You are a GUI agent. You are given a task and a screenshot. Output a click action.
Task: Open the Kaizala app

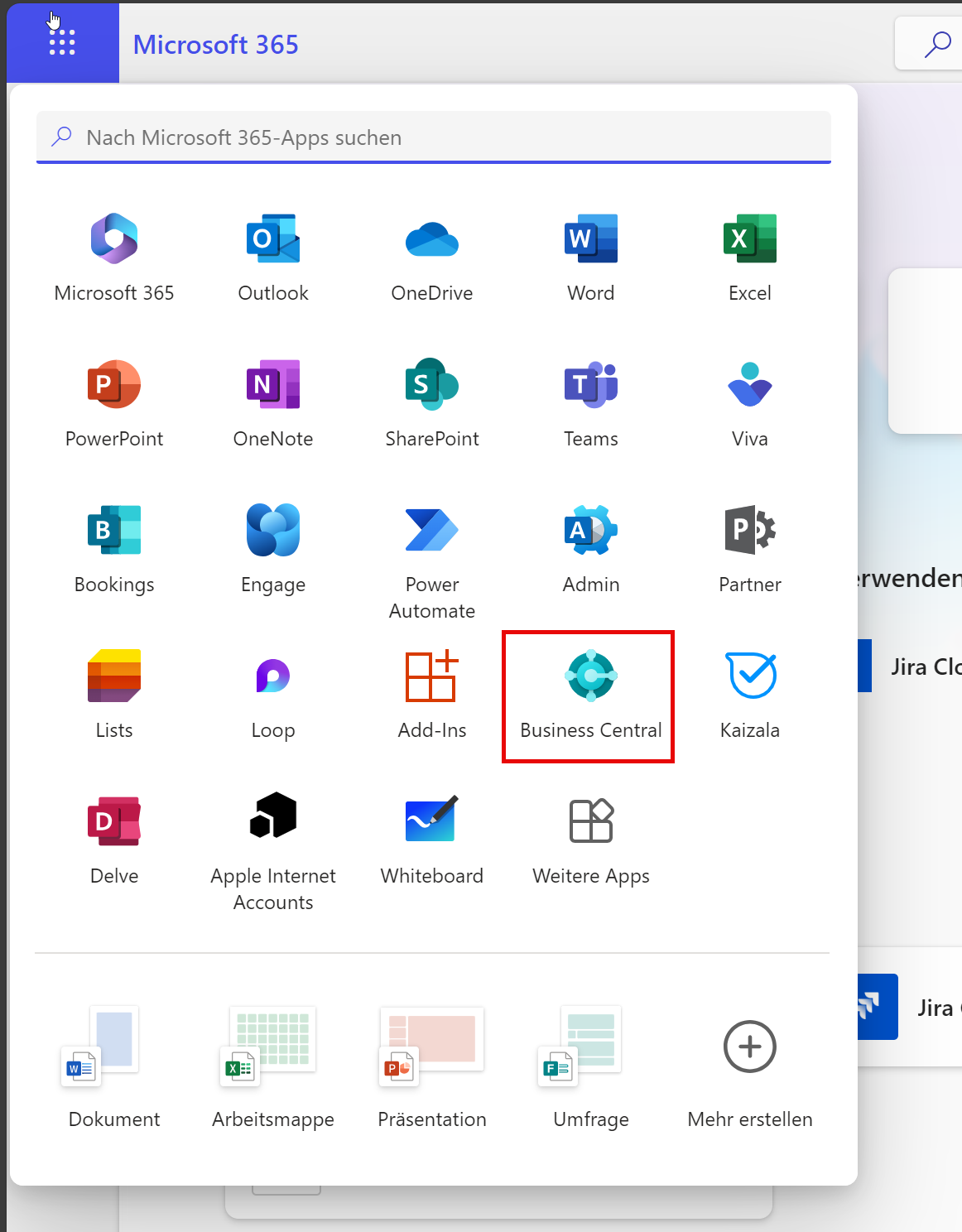[x=749, y=695]
